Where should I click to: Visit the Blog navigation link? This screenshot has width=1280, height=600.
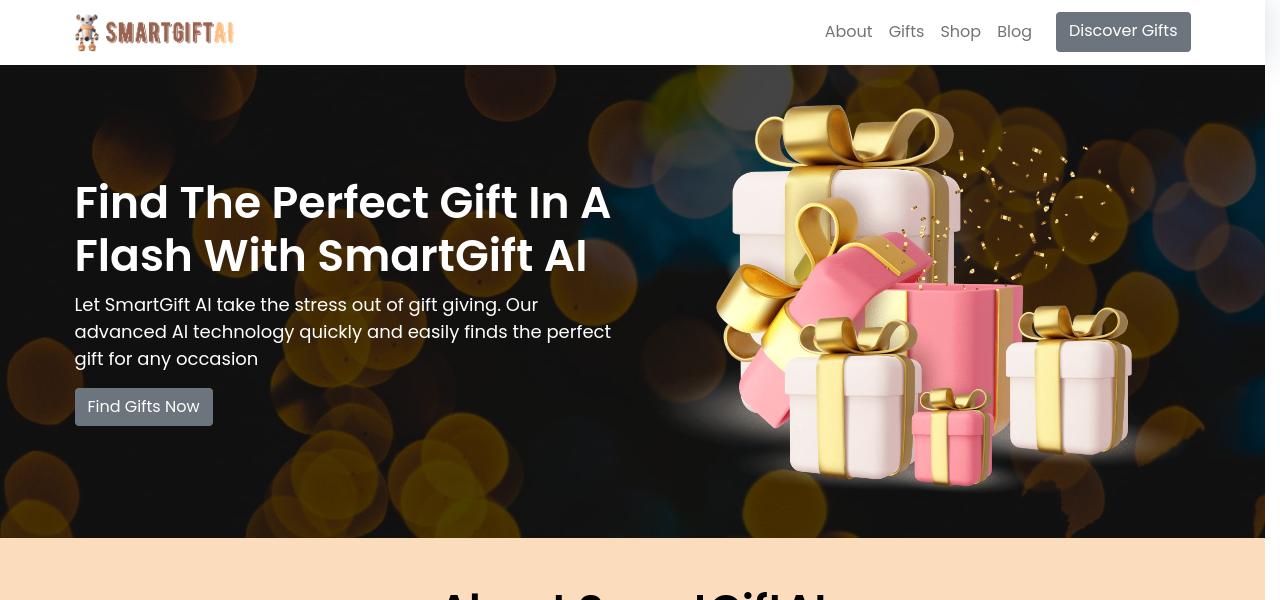coord(1014,32)
